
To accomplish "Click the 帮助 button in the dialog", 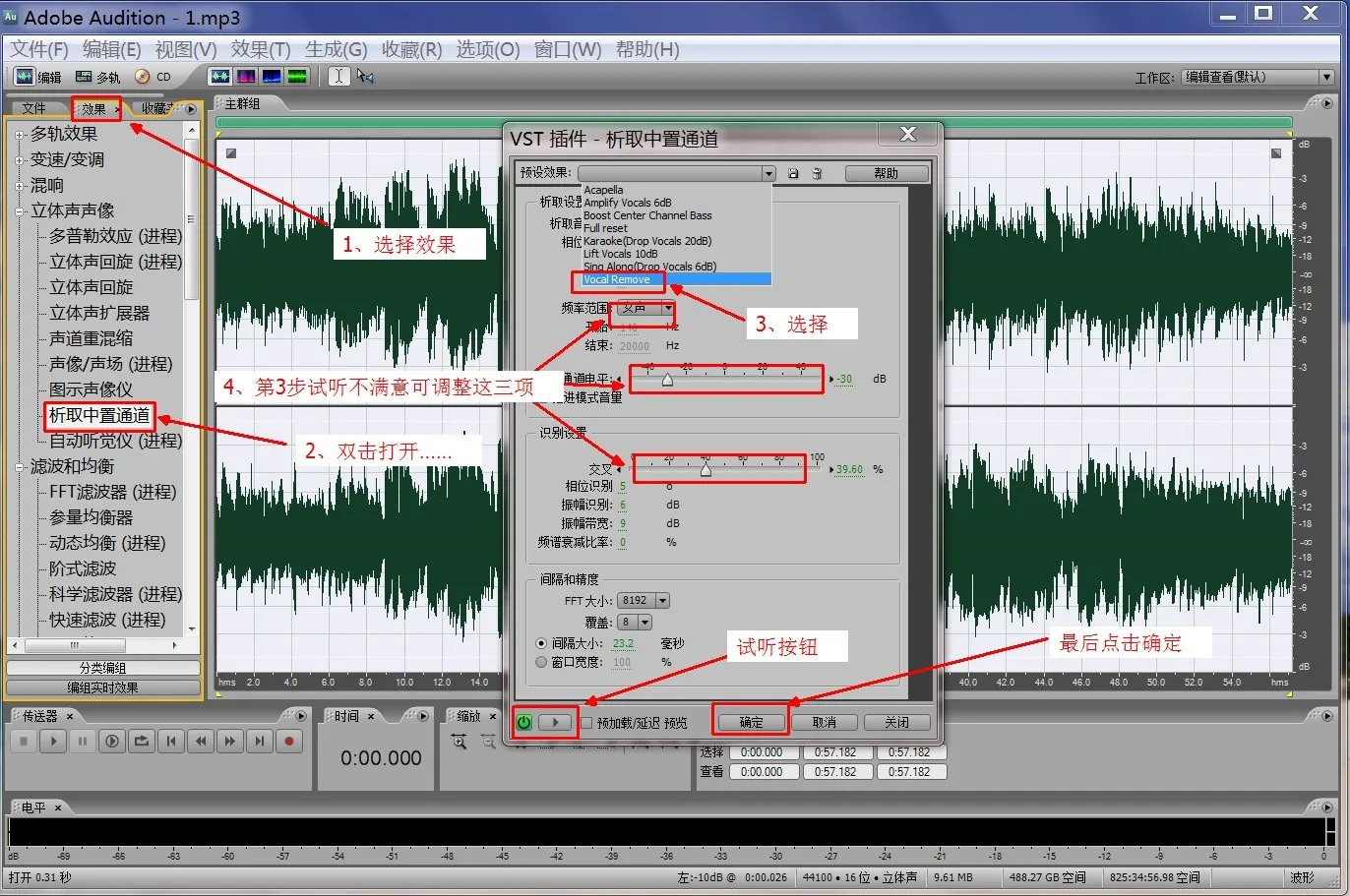I will pos(886,174).
